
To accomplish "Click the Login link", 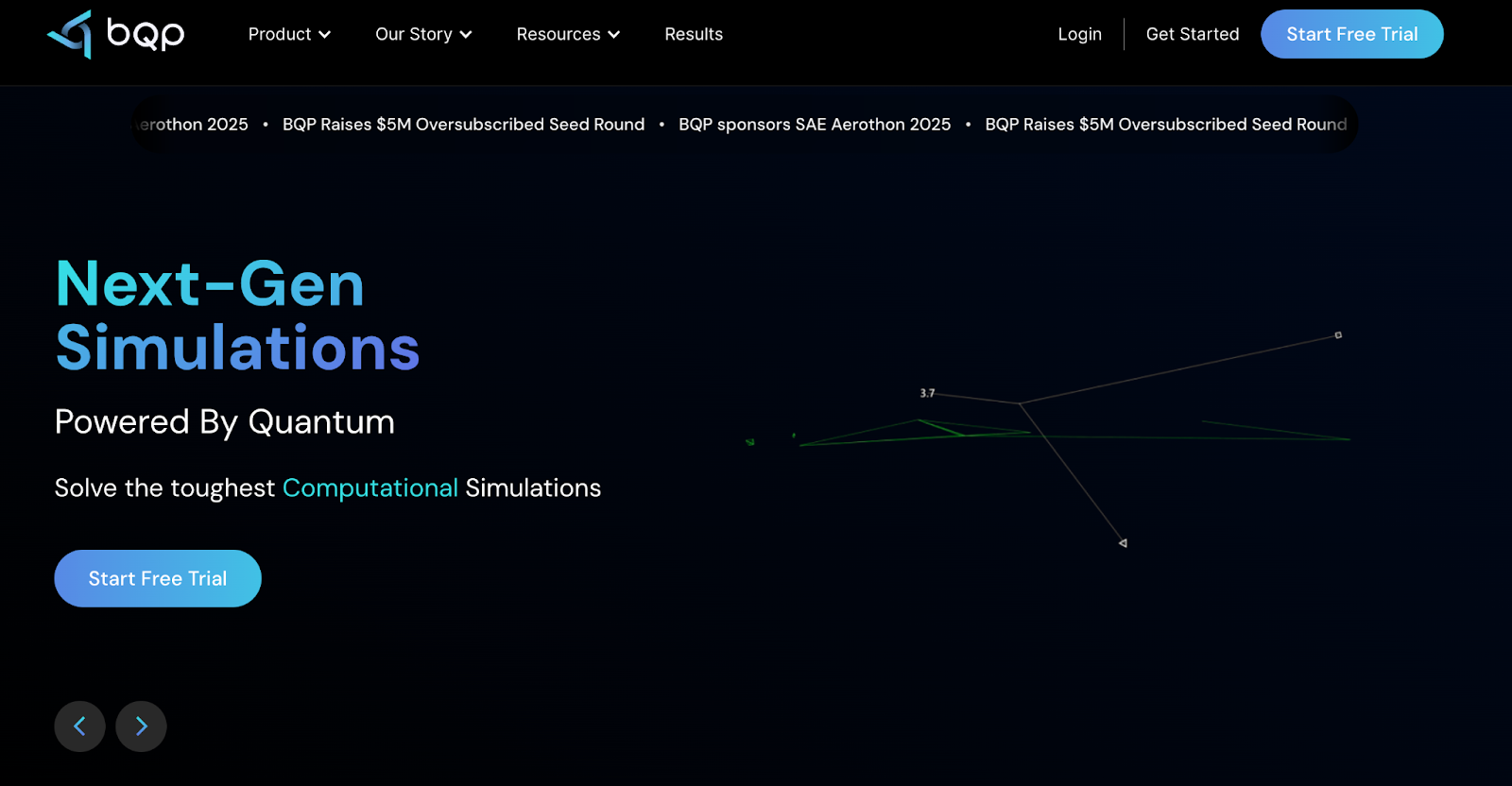I will 1079,34.
